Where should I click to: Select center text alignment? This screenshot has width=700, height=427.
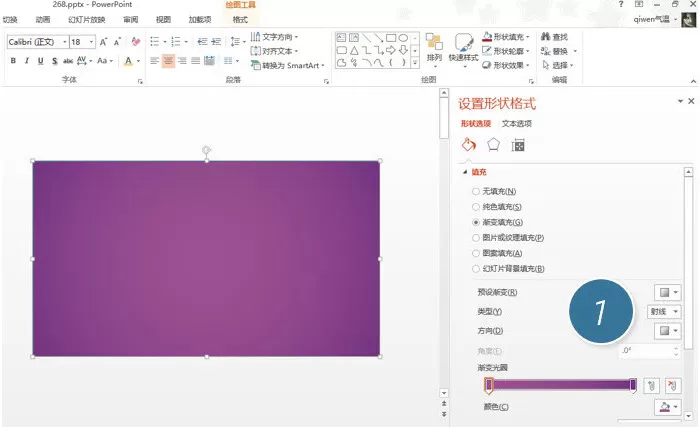coord(168,61)
